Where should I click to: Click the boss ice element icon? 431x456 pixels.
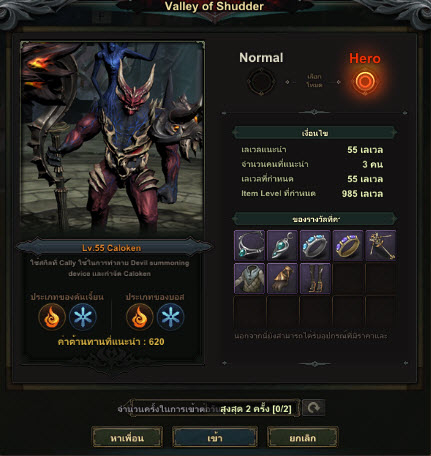coord(170,317)
